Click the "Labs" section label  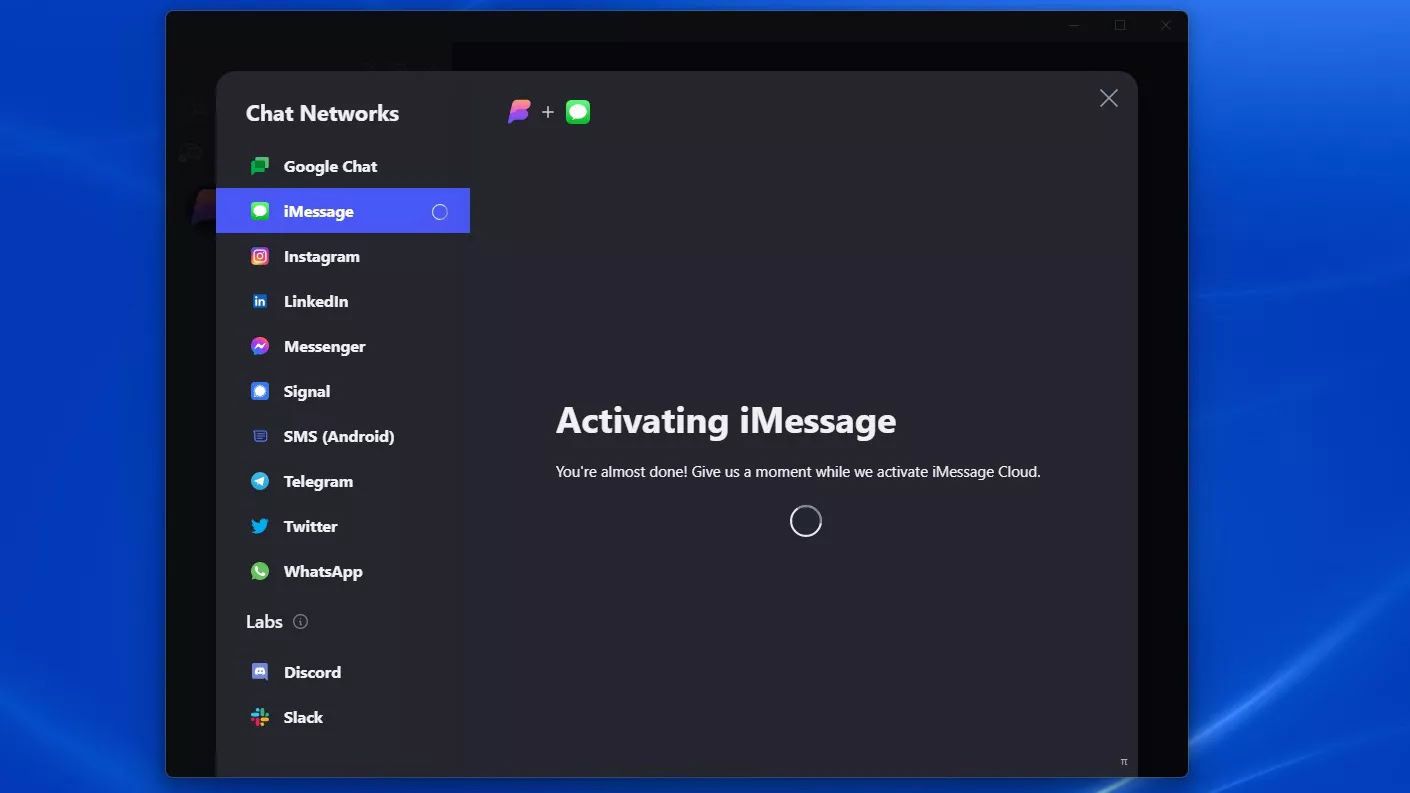coord(264,622)
